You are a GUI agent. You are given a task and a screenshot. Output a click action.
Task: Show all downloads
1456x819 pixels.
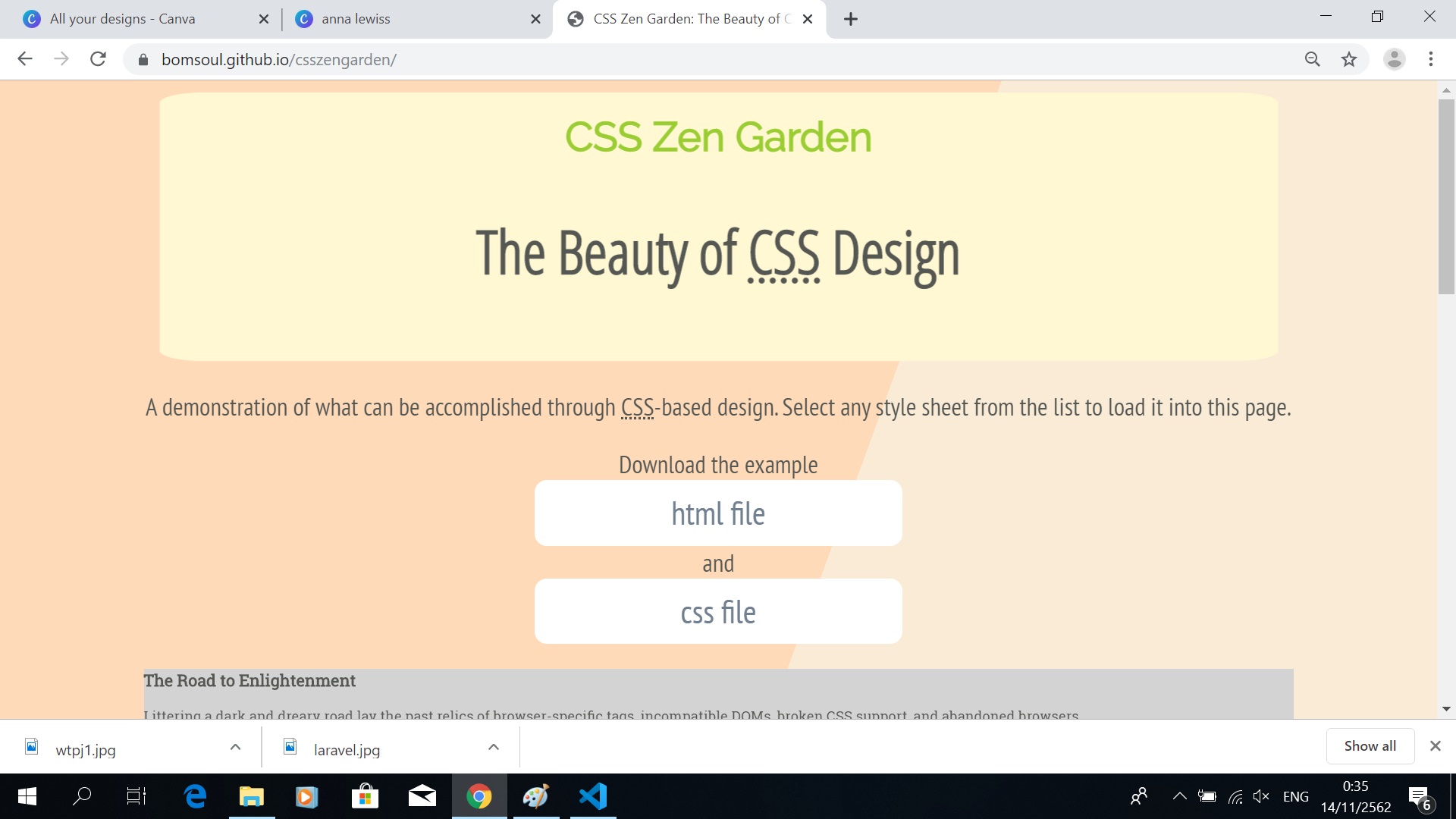pos(1370,746)
